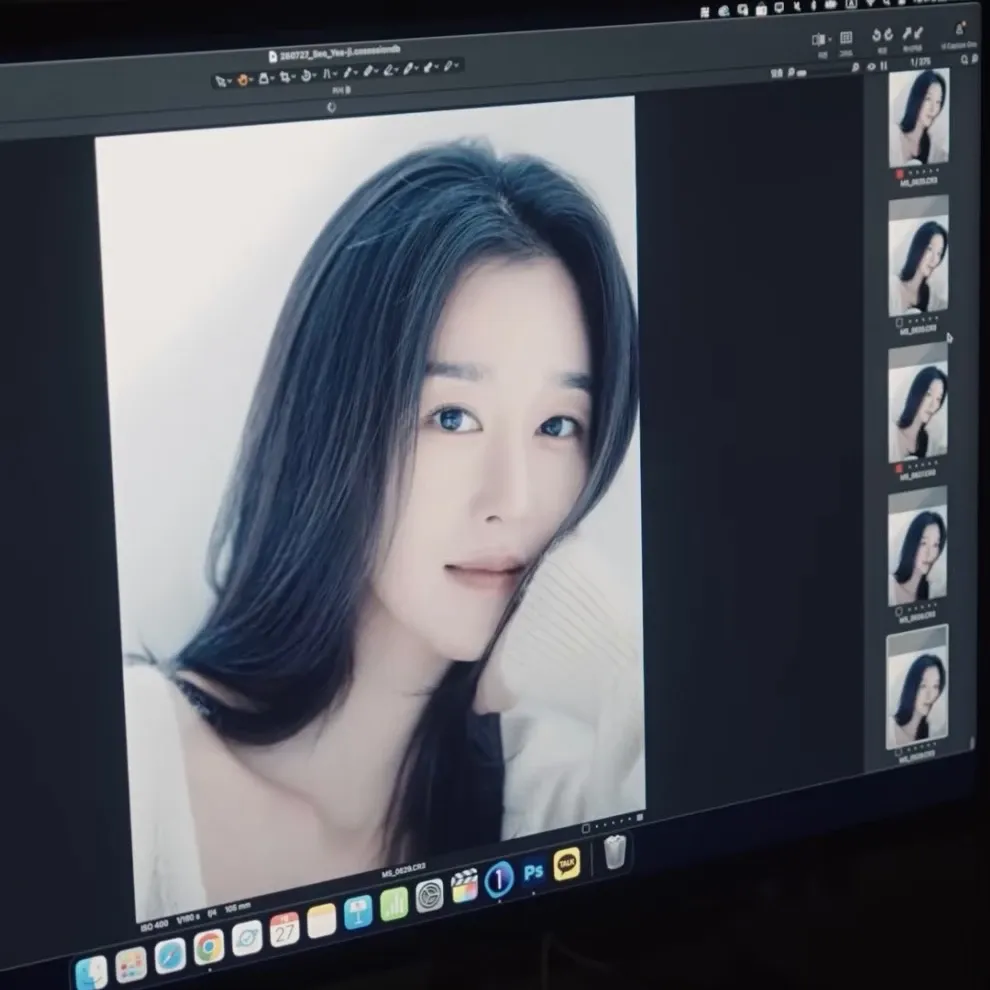Copy adjustments with the up-arrow icon
The height and width of the screenshot is (990, 990).
tap(907, 35)
